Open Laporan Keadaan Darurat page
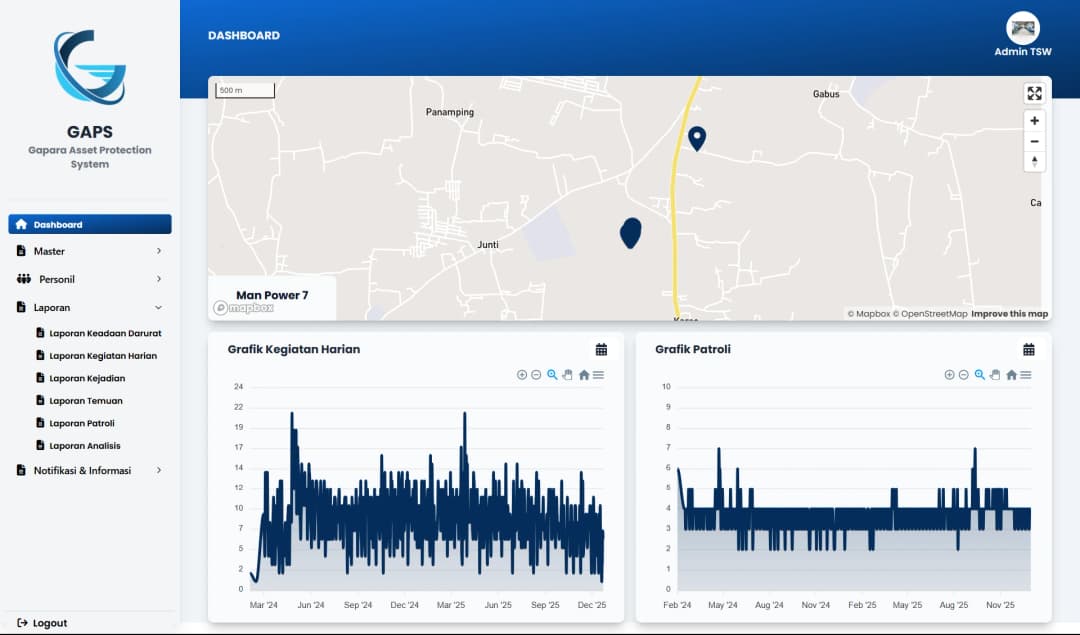 [x=104, y=333]
